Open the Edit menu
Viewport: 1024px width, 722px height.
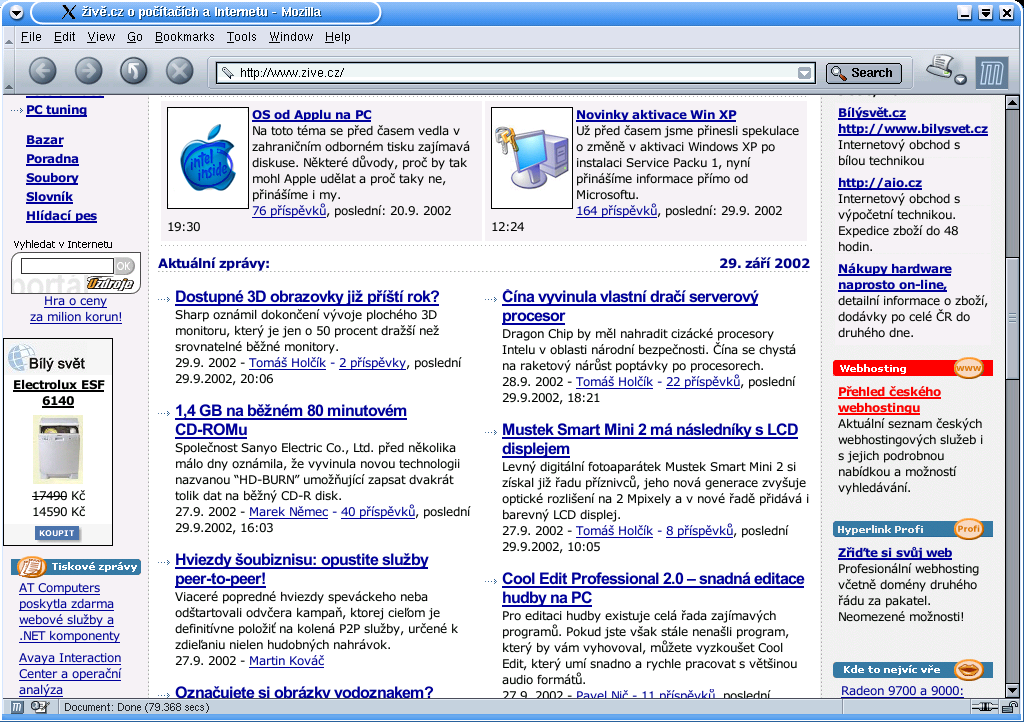tap(64, 37)
